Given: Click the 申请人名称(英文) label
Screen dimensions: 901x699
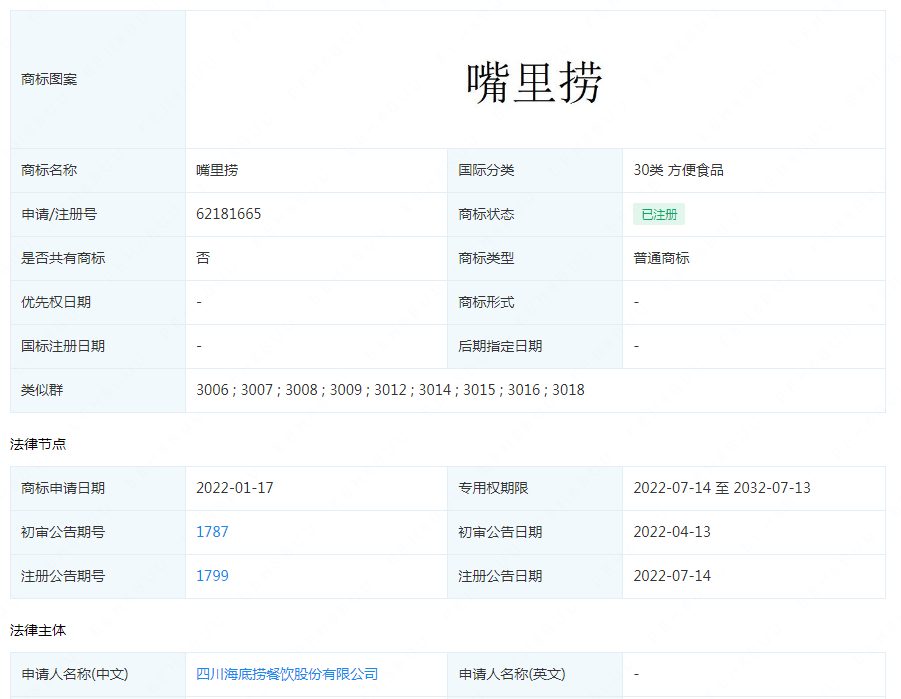Looking at the screenshot, I should pos(512,674).
